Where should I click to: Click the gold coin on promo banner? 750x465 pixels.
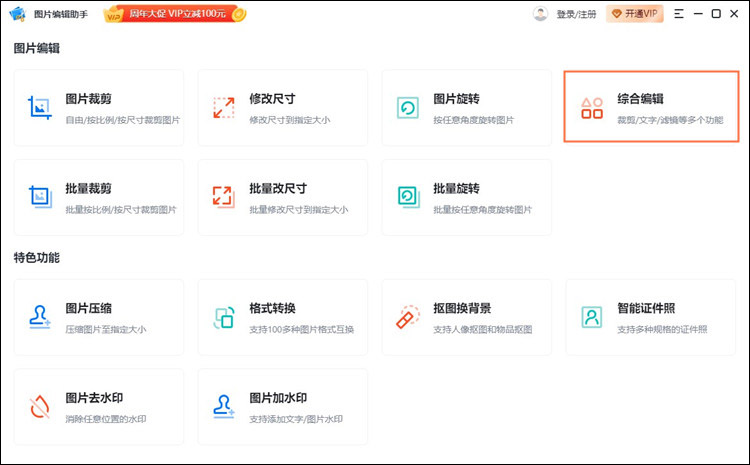point(239,14)
